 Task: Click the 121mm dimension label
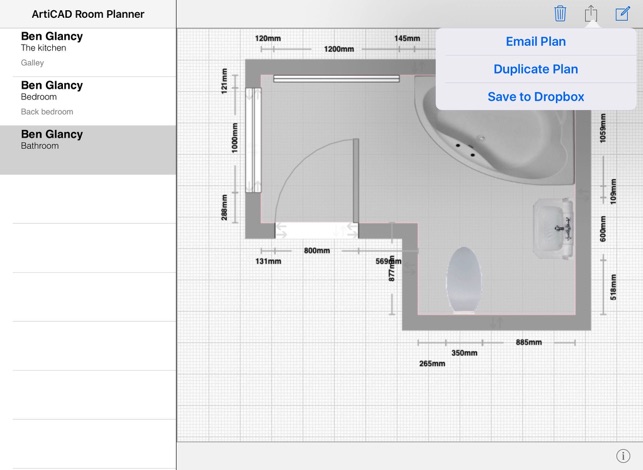click(x=224, y=81)
